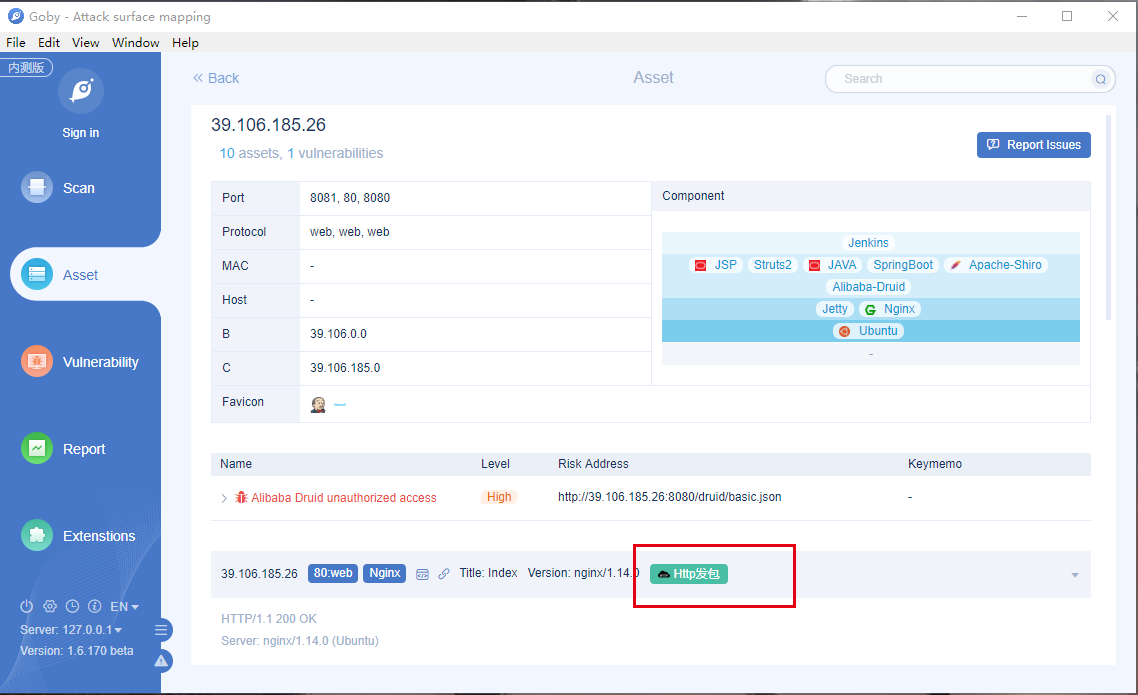Open the Extenstions section in sidebar
The image size is (1138, 695).
(x=78, y=536)
